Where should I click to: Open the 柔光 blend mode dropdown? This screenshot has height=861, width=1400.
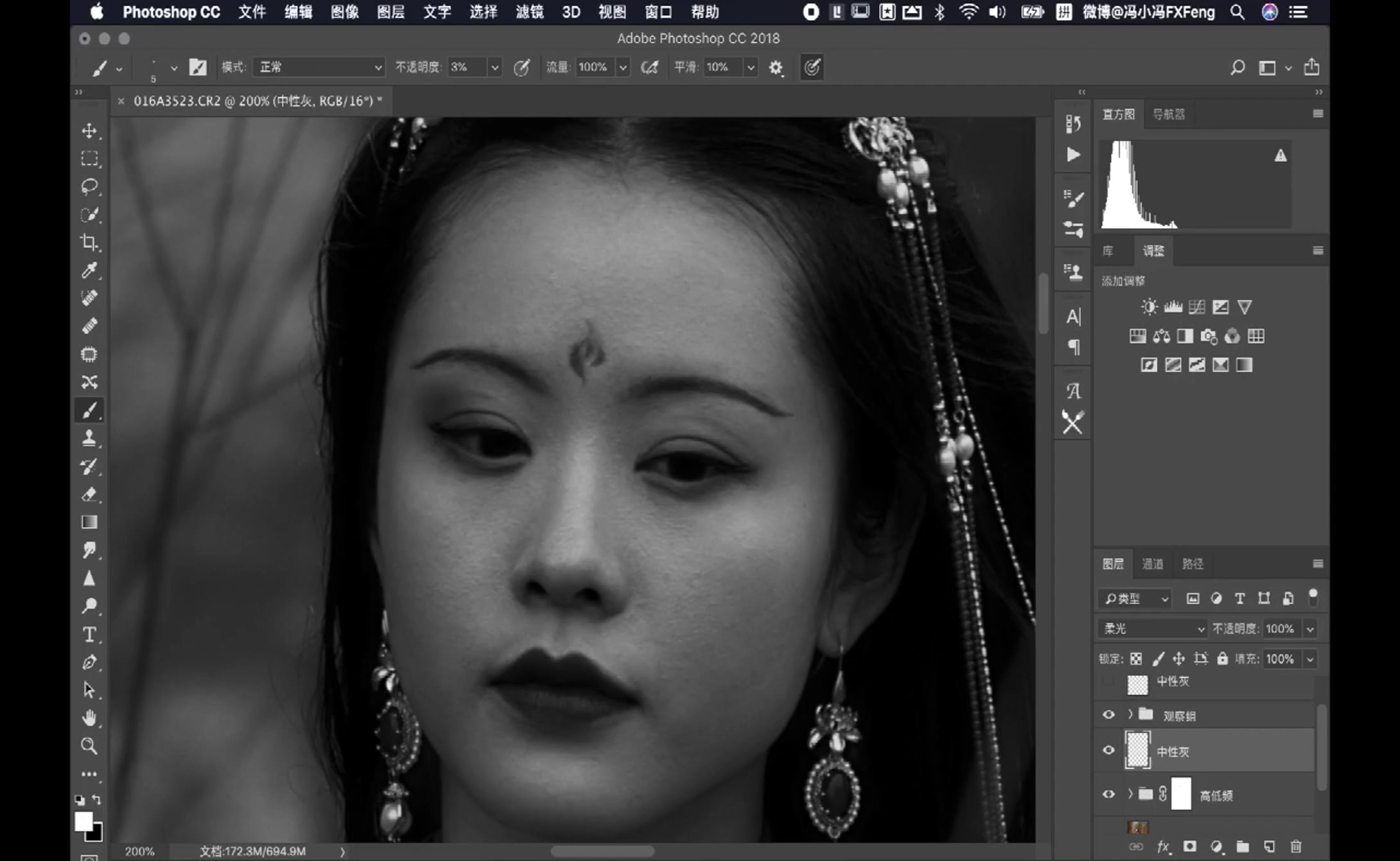tap(1151, 628)
